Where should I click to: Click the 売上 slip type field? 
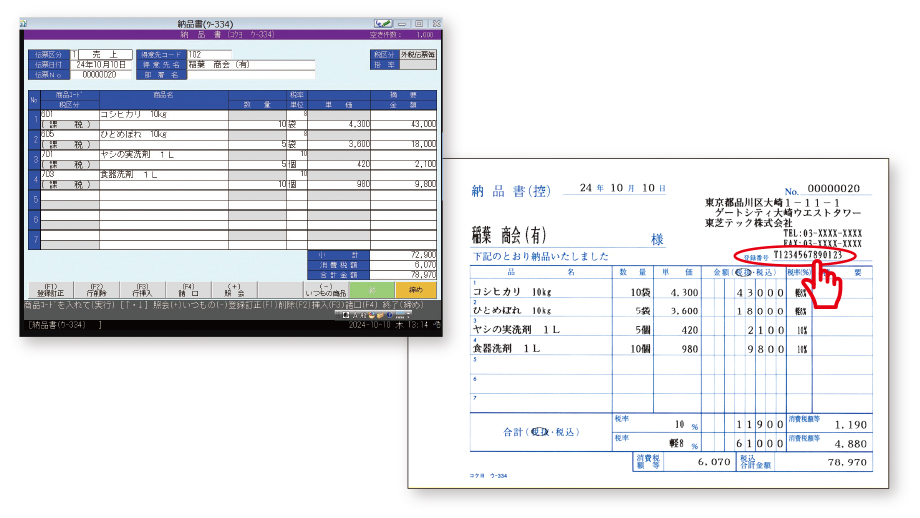pyautogui.click(x=104, y=54)
